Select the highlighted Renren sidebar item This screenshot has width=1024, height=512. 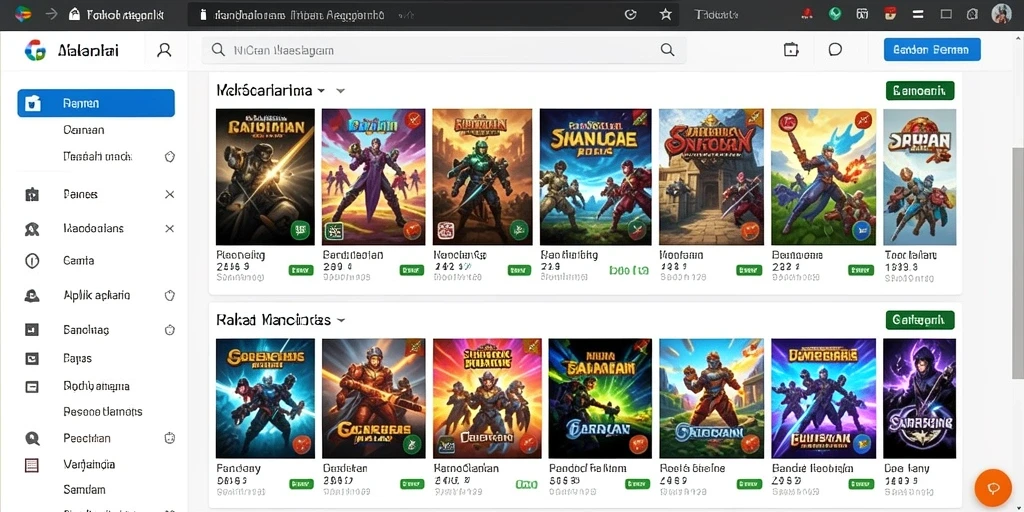[x=96, y=103]
